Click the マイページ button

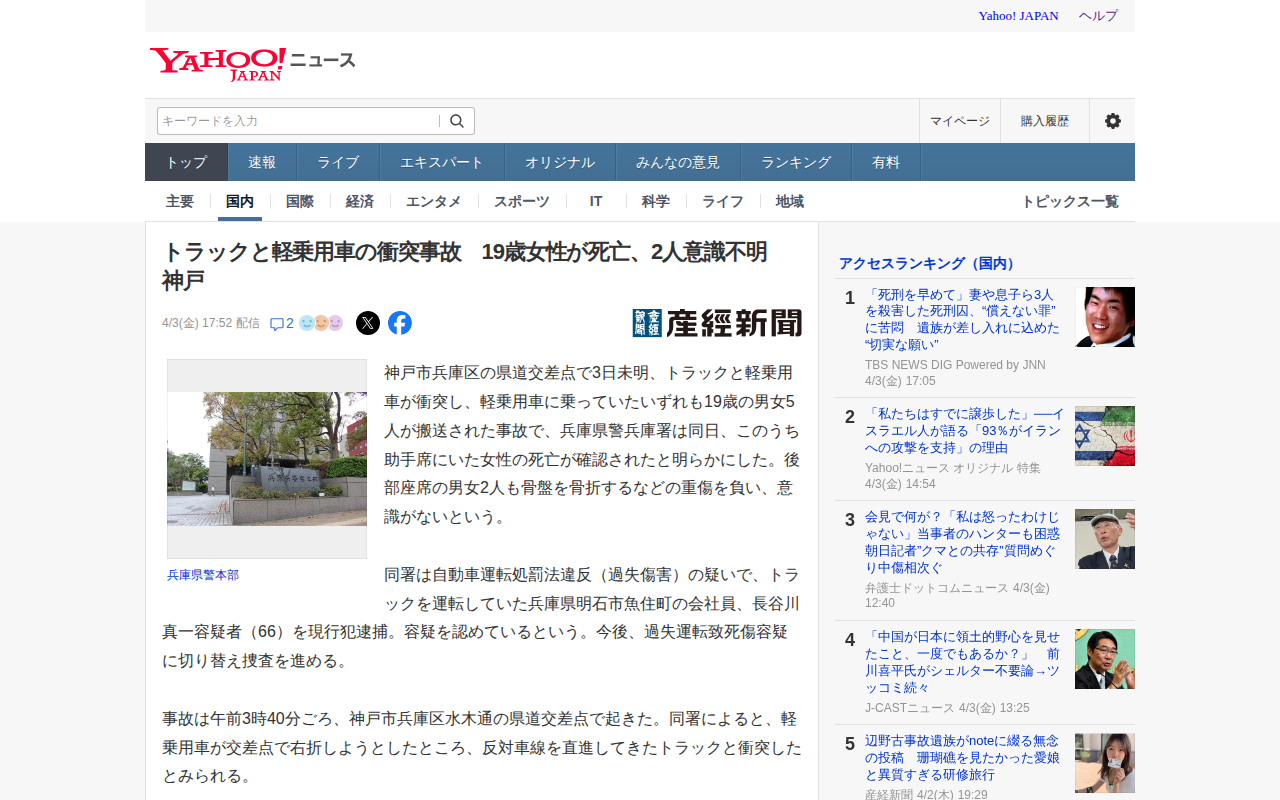(x=959, y=121)
